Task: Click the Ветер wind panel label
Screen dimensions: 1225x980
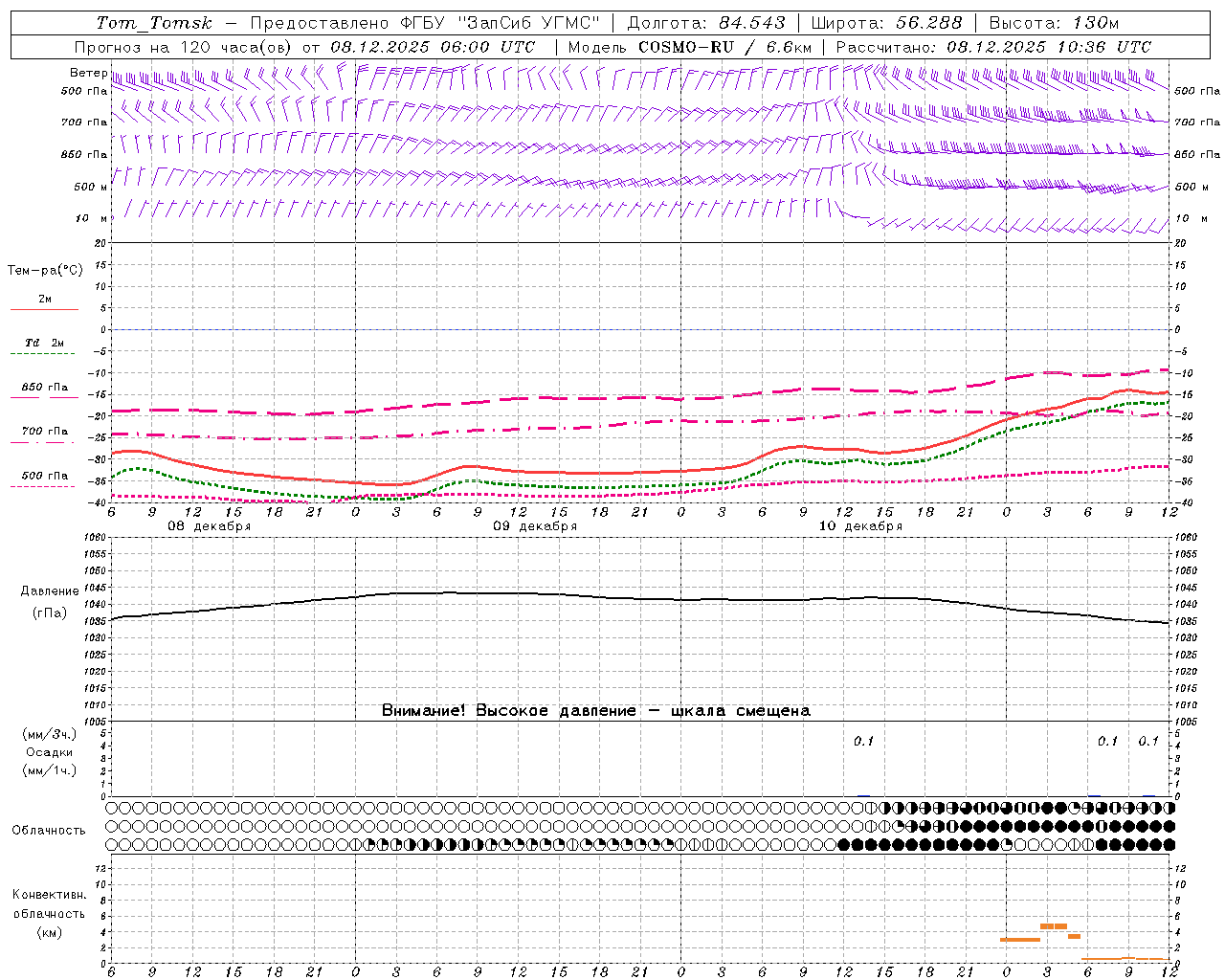Action: point(88,73)
